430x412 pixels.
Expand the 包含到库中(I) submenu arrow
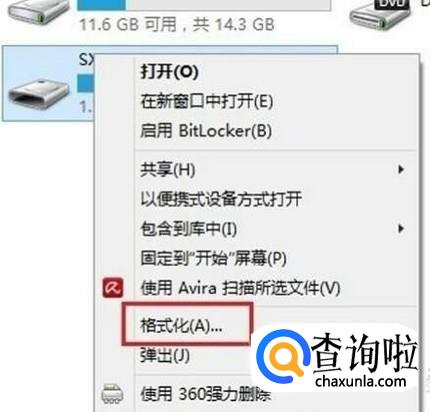pyautogui.click(x=401, y=229)
